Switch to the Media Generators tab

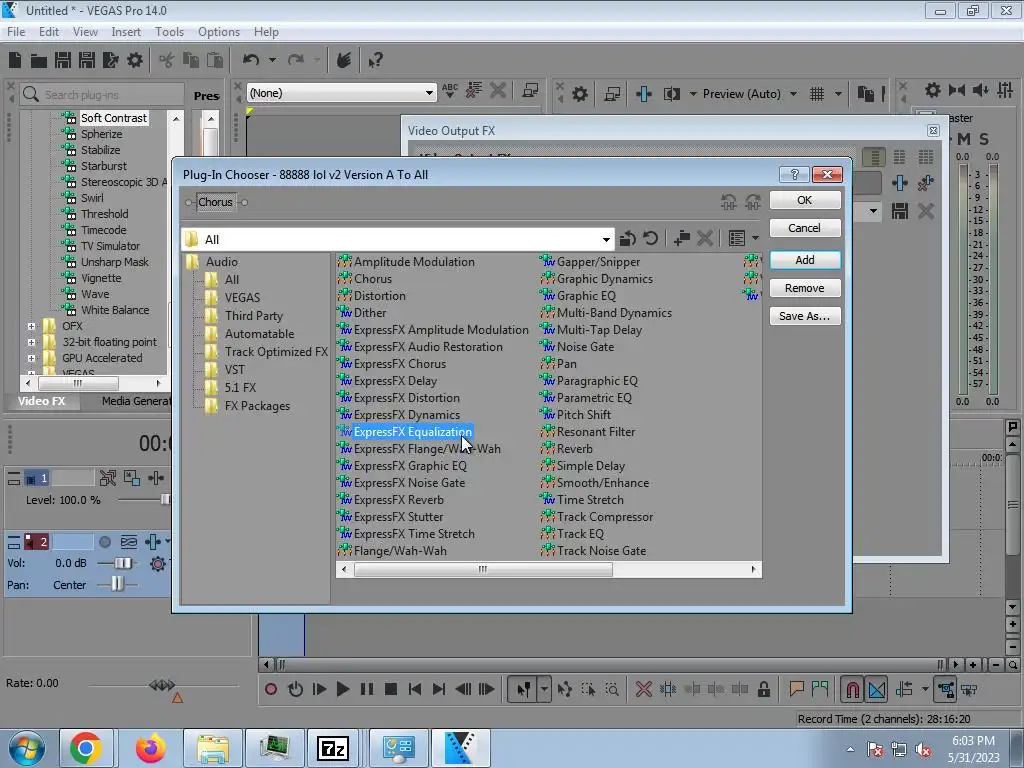tap(136, 401)
